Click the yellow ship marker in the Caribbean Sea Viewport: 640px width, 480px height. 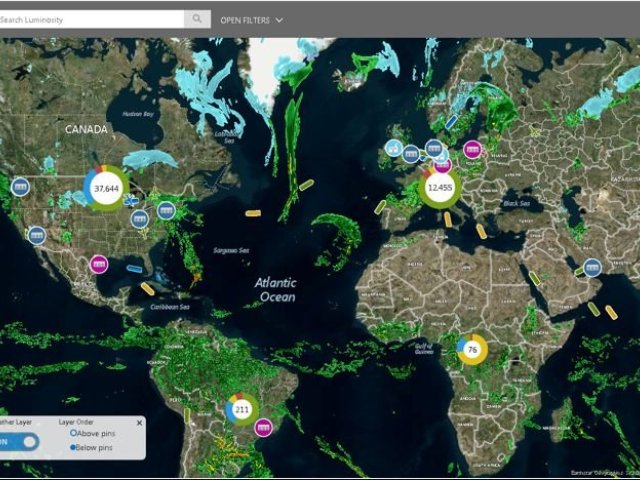(148, 288)
